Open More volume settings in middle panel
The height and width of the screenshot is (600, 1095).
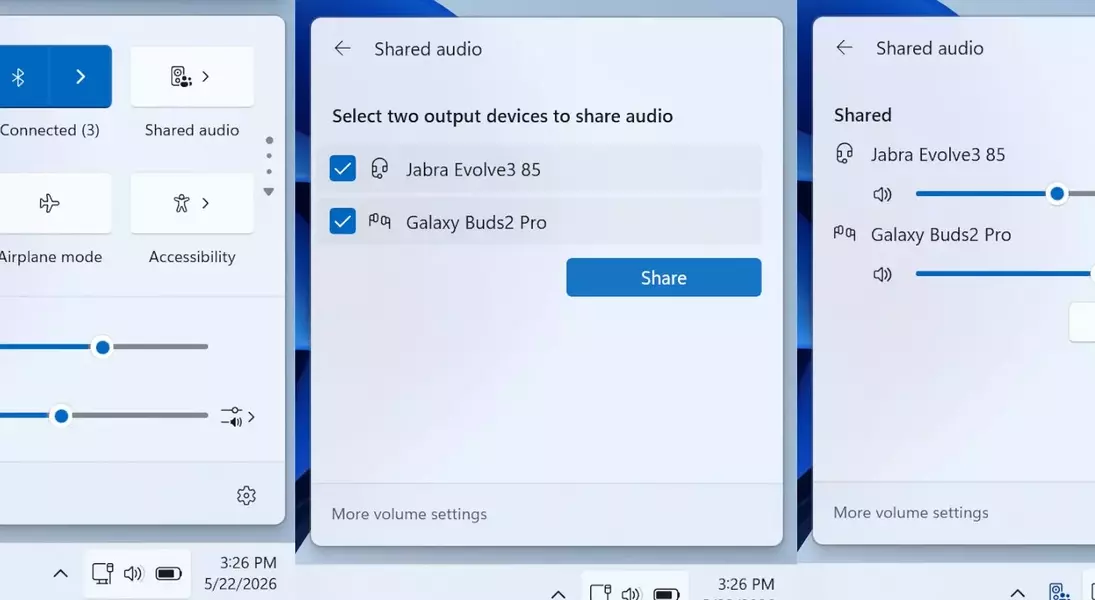click(x=409, y=514)
